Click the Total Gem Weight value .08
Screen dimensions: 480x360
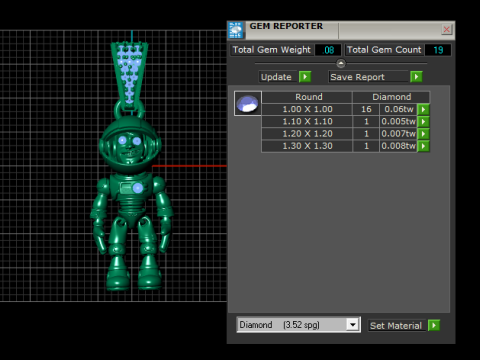pyautogui.click(x=328, y=50)
